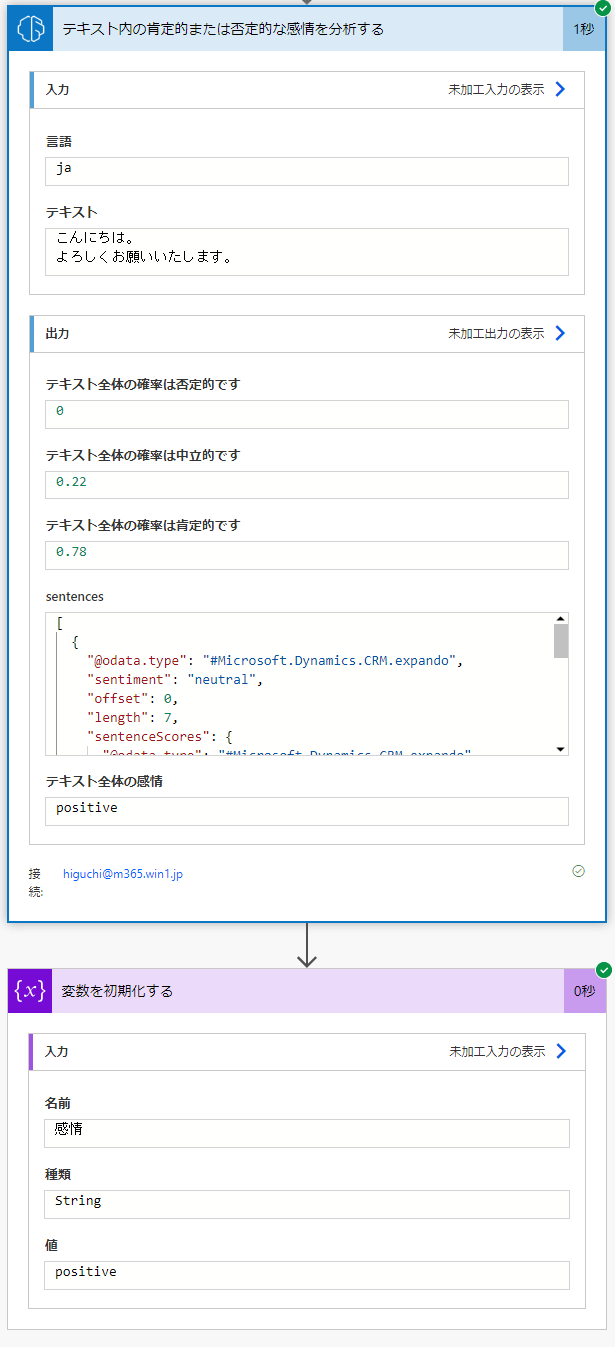Click the テキスト input with こんにちは
The height and width of the screenshot is (1347, 615).
307,251
